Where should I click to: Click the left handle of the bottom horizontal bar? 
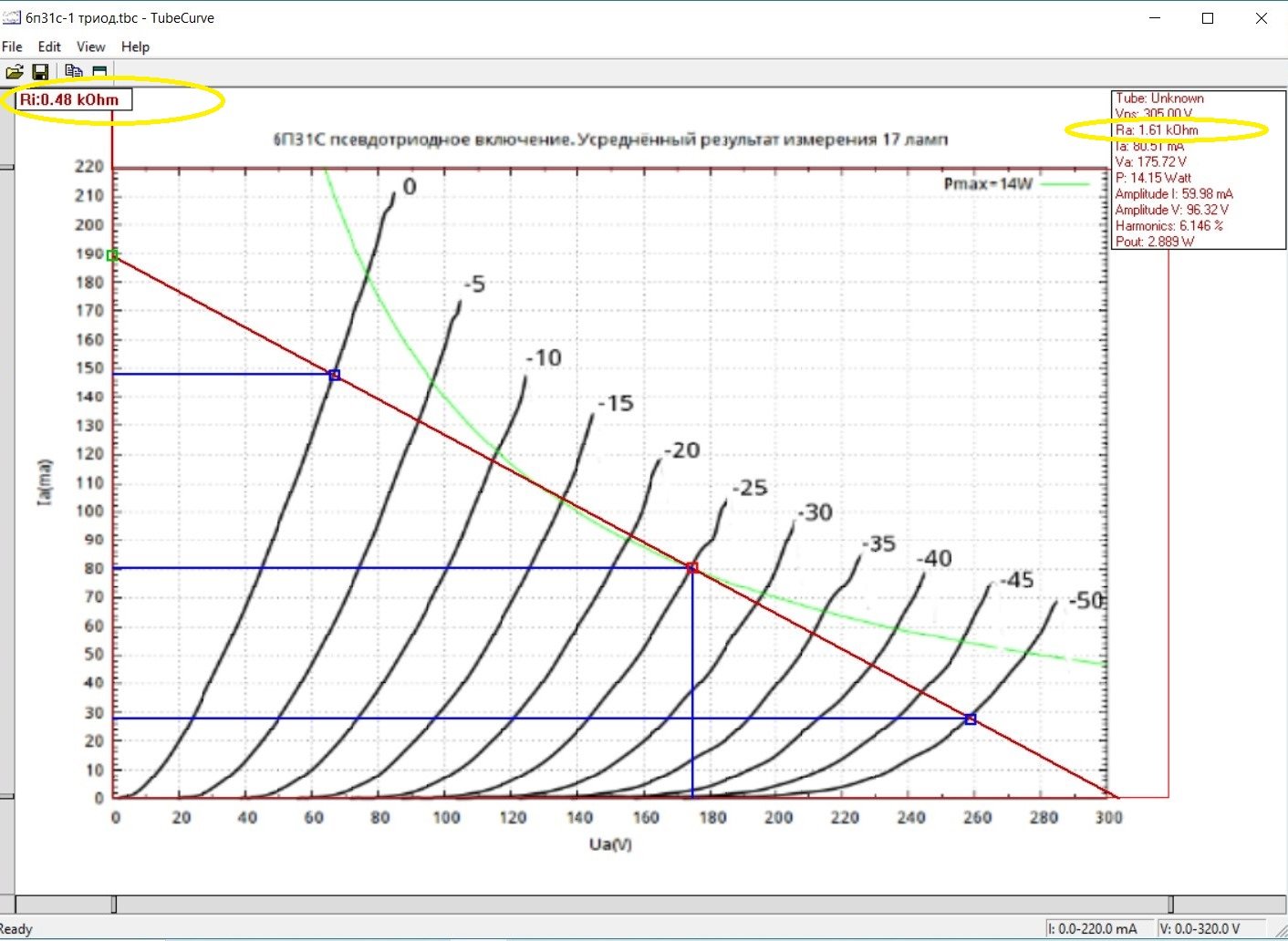(114, 904)
